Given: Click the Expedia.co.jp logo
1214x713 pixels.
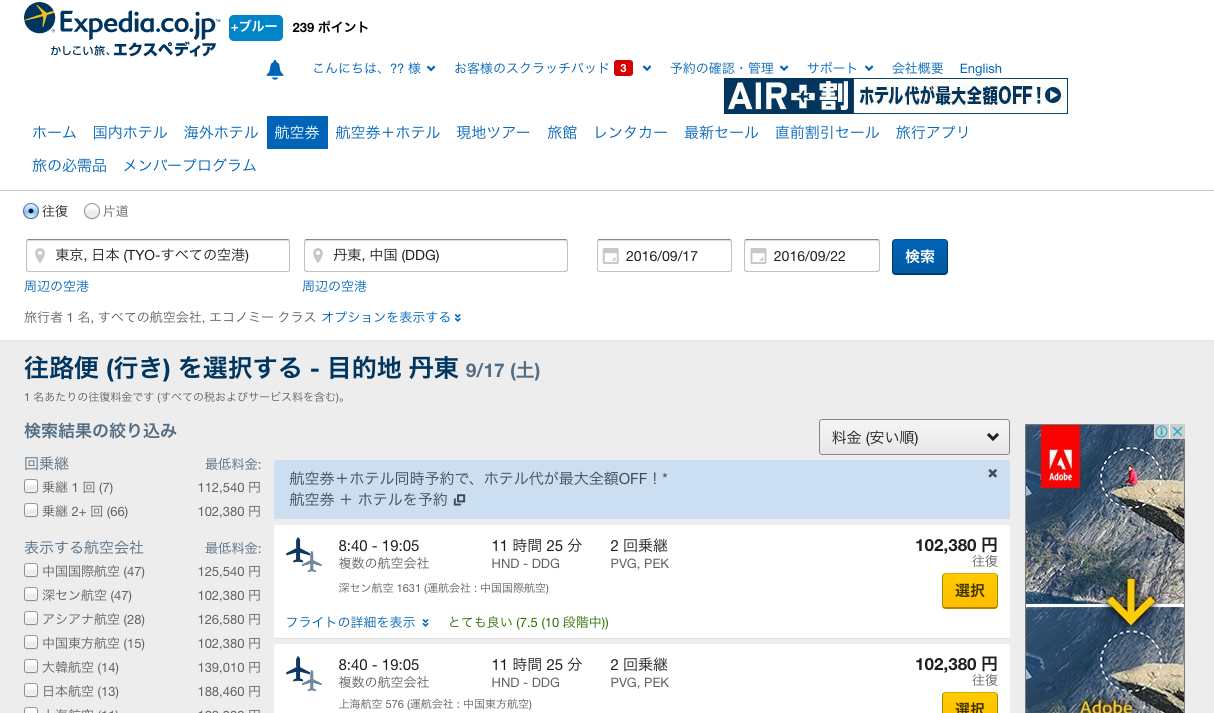Looking at the screenshot, I should pyautogui.click(x=121, y=29).
